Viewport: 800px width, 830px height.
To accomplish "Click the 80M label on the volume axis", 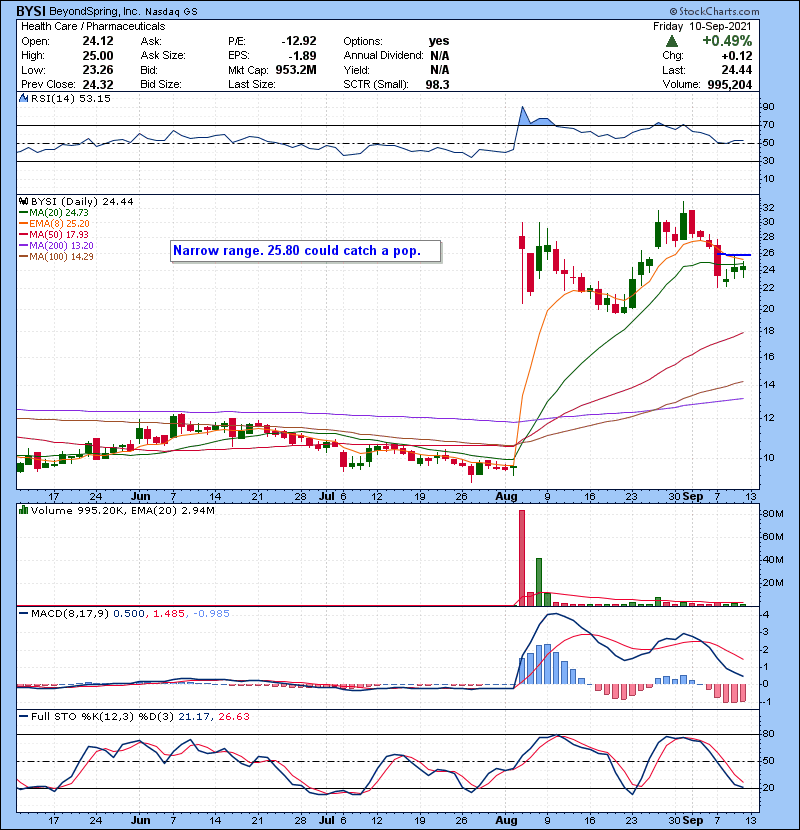I will [x=772, y=514].
